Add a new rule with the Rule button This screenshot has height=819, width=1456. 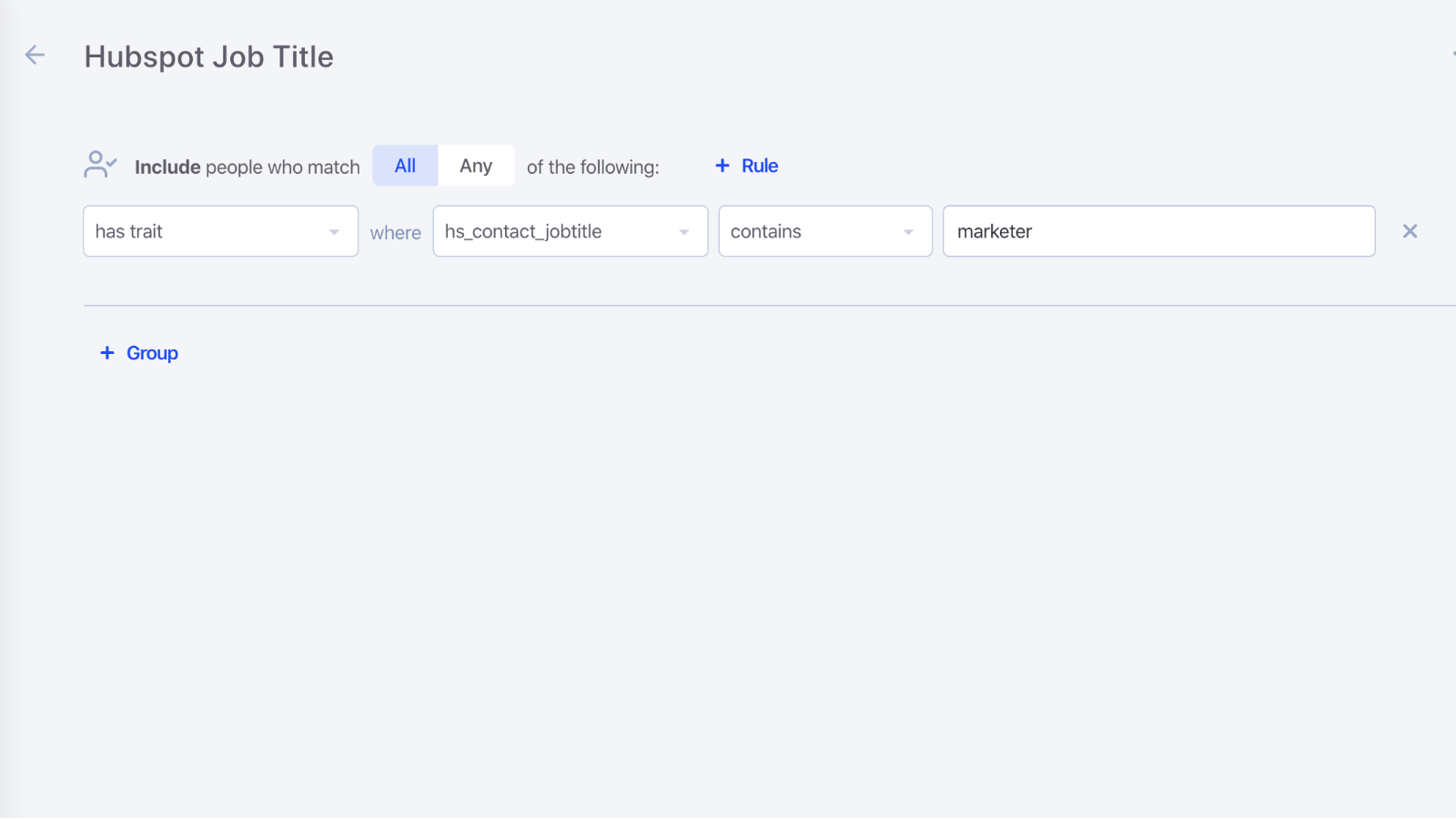746,165
